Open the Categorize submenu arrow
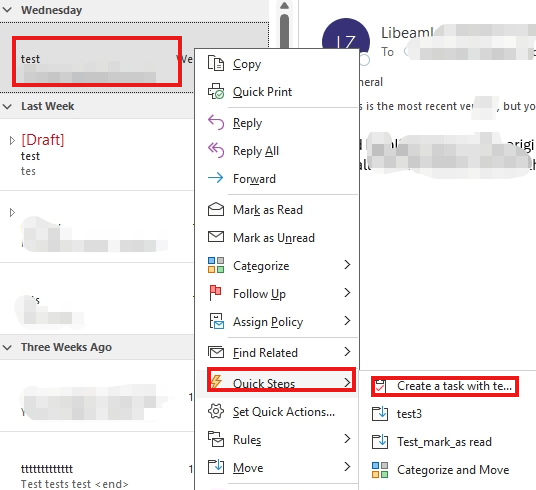 point(347,265)
